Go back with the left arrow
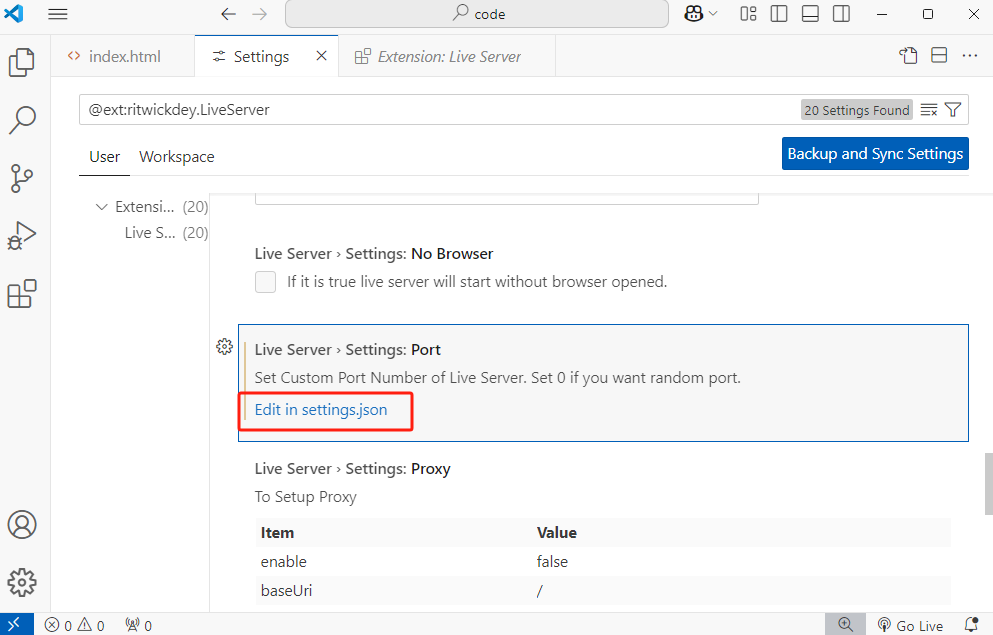Screen dimensions: 993x635 pos(229,14)
